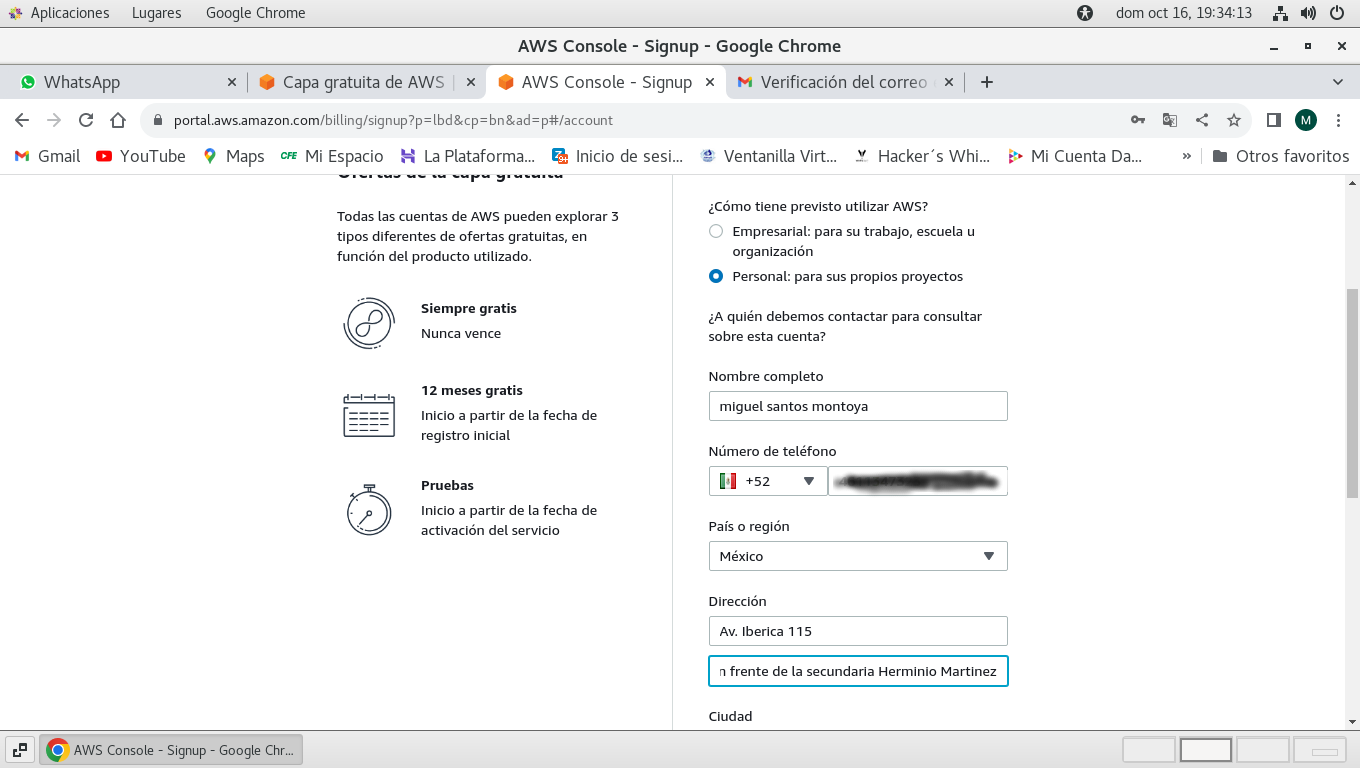Click the Home icon in Chrome toolbar
The width and height of the screenshot is (1360, 768).
[118, 120]
